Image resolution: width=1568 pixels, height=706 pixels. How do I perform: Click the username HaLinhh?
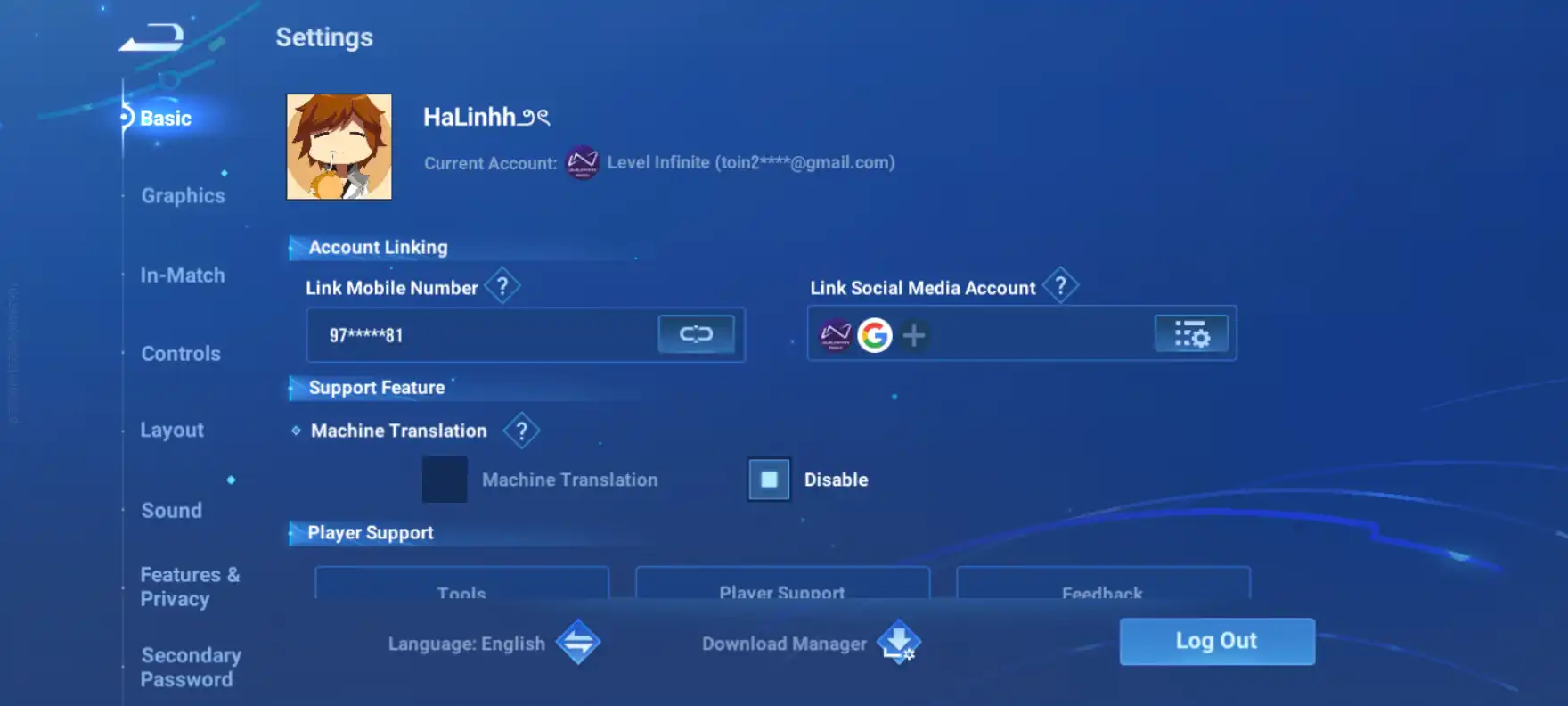point(486,117)
